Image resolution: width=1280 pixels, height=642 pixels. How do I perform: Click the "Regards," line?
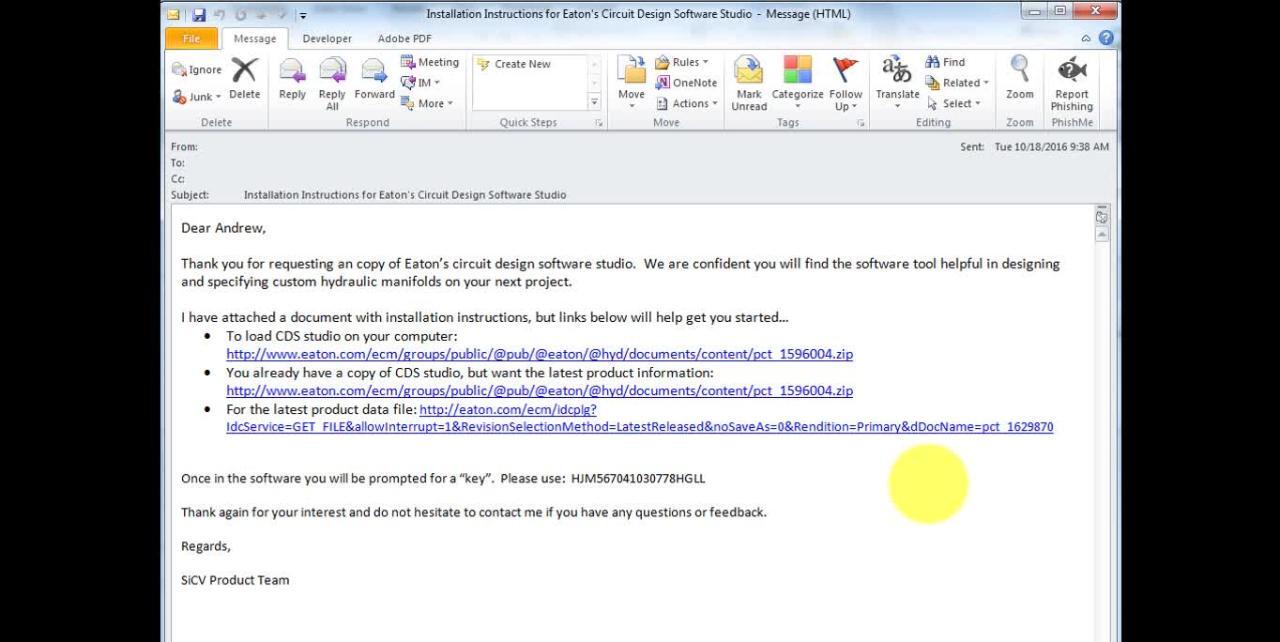click(206, 546)
